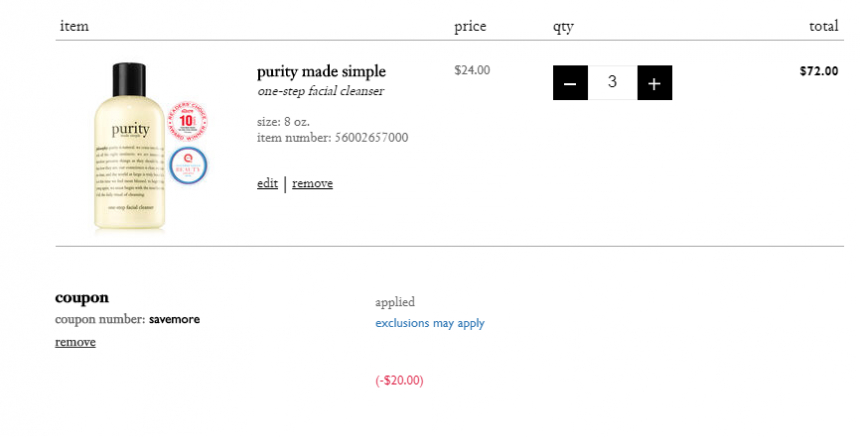Click the red Readers' Choice award badge
Image resolution: width=860 pixels, height=437 pixels.
(187, 121)
